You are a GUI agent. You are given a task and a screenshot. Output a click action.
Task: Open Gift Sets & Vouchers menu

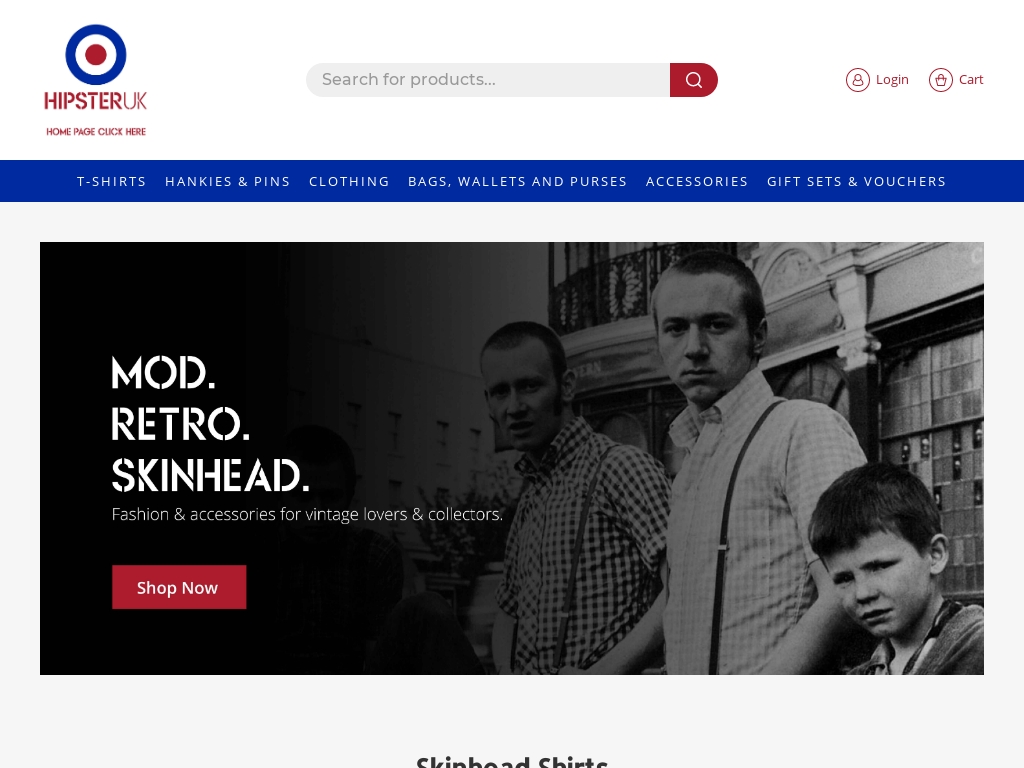tap(856, 182)
